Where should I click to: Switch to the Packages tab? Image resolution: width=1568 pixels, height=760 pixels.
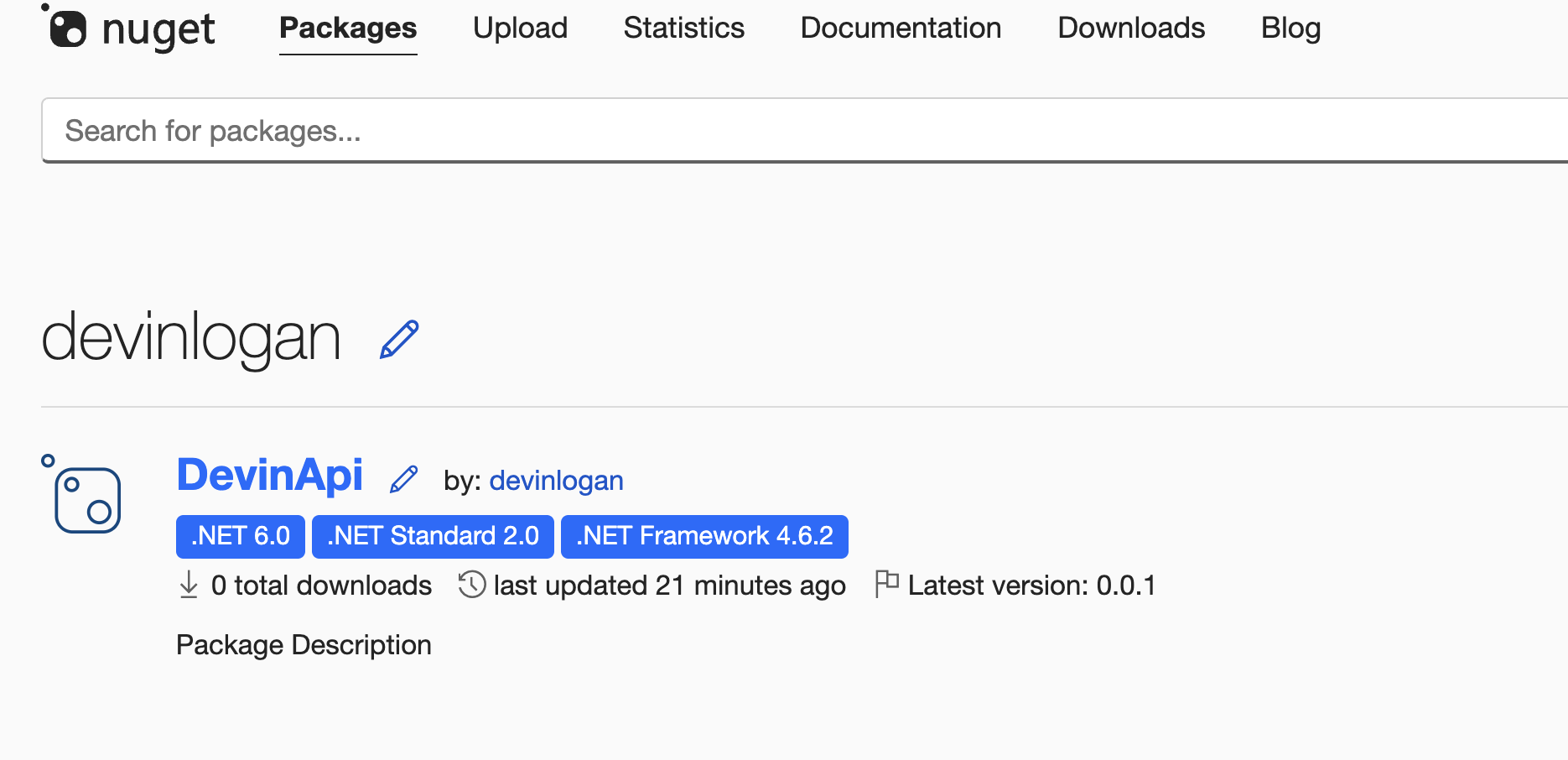(347, 28)
